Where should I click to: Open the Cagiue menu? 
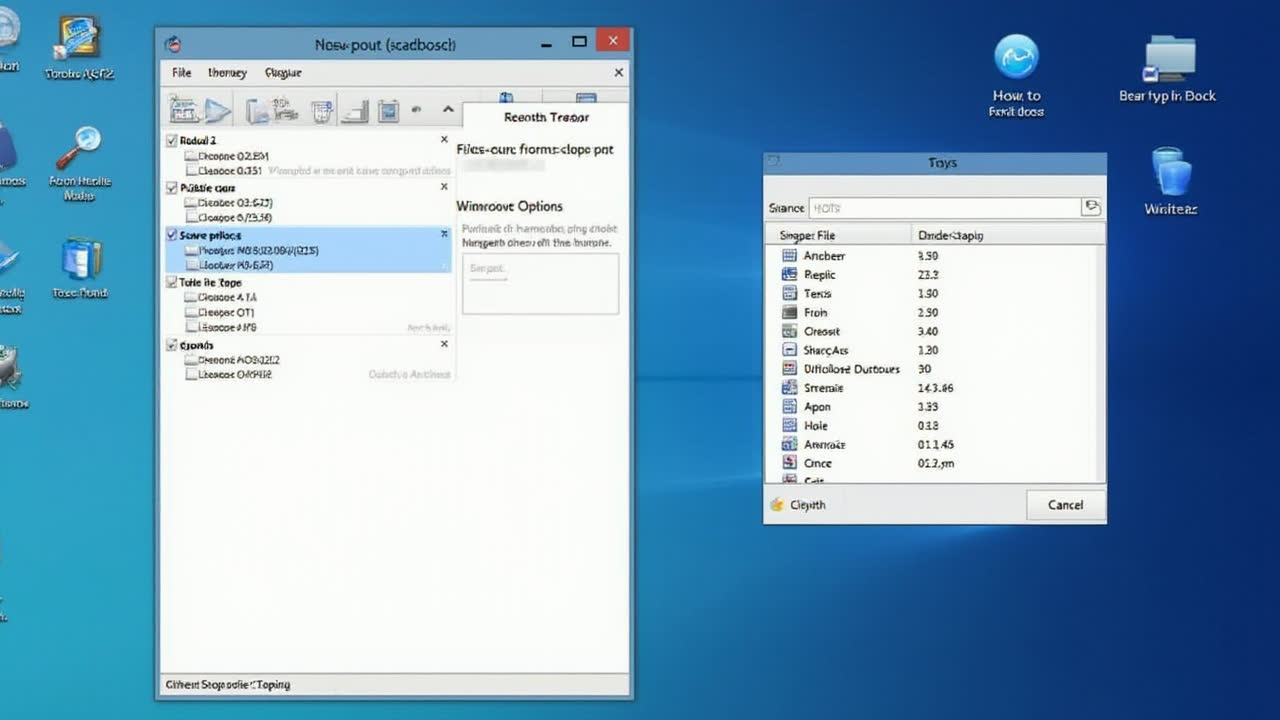click(x=283, y=72)
